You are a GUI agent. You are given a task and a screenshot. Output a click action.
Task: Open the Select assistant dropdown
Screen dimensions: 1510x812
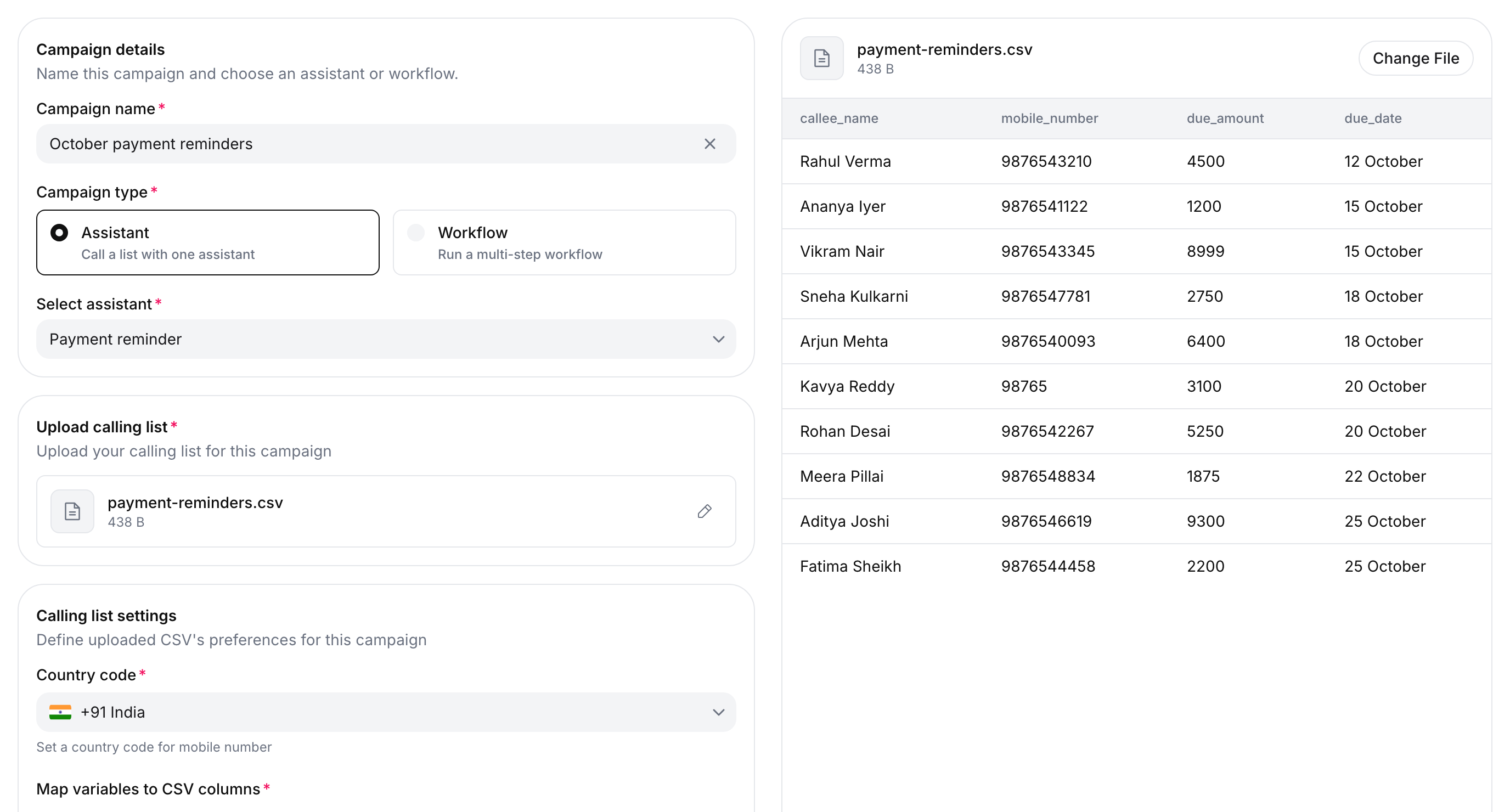[386, 339]
